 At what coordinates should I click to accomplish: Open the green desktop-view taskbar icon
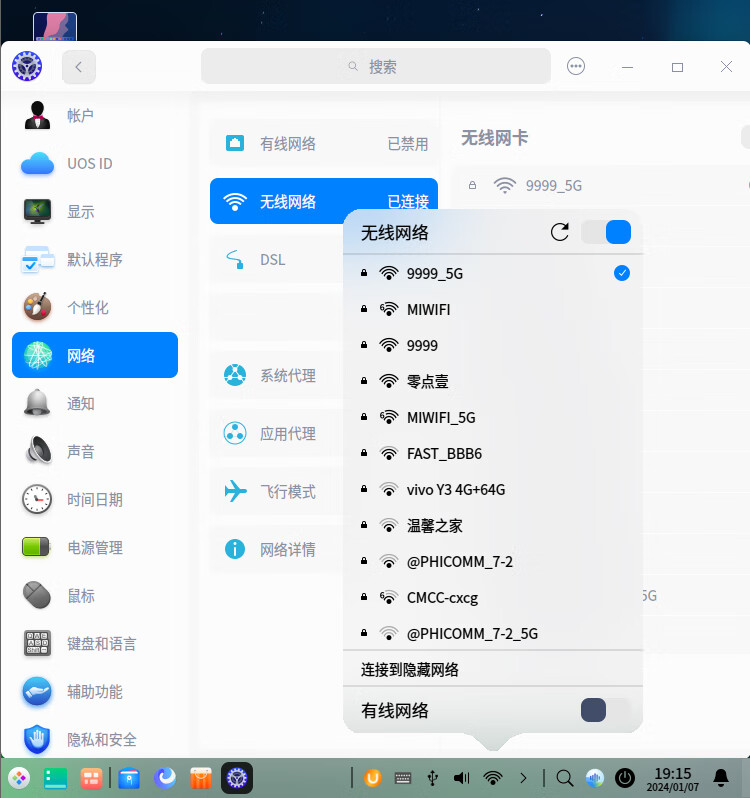pyautogui.click(x=55, y=778)
